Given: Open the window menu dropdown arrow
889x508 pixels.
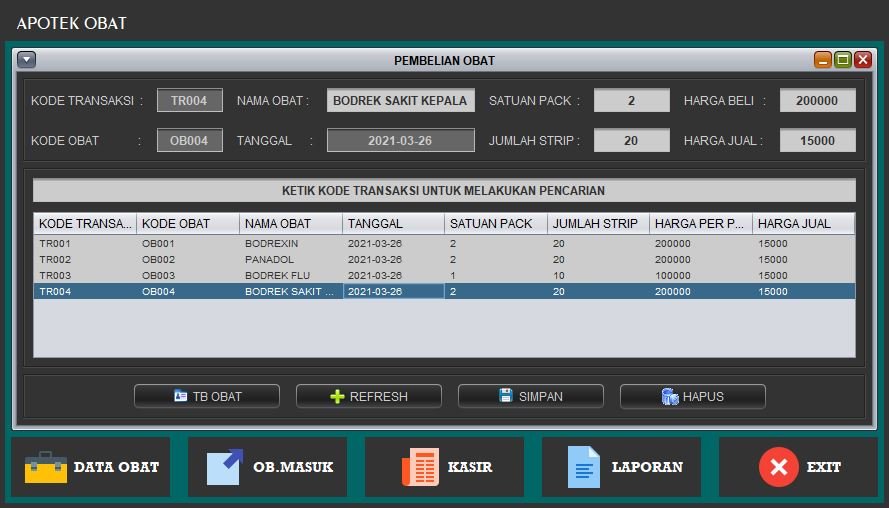Looking at the screenshot, I should [27, 60].
